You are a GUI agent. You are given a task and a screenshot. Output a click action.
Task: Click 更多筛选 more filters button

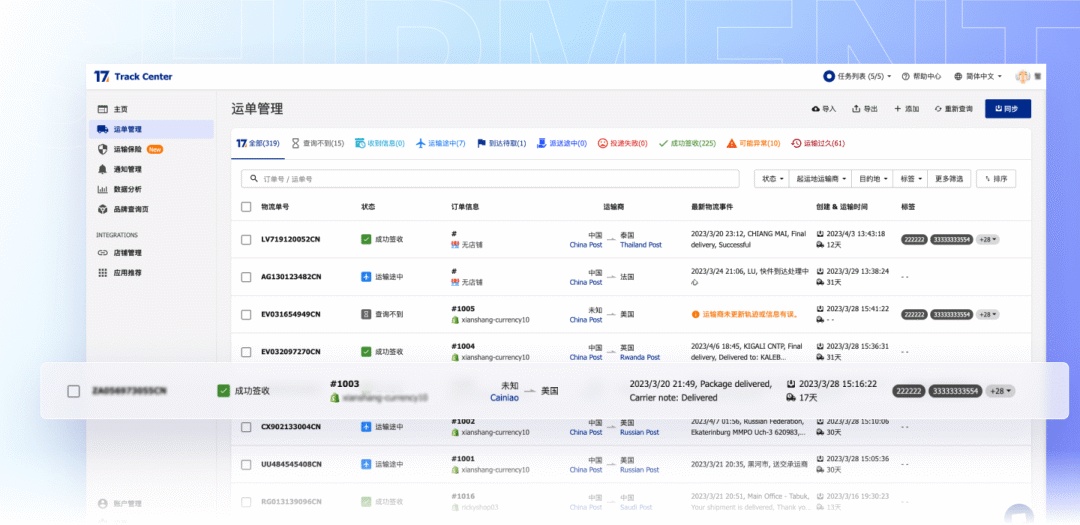tap(949, 178)
